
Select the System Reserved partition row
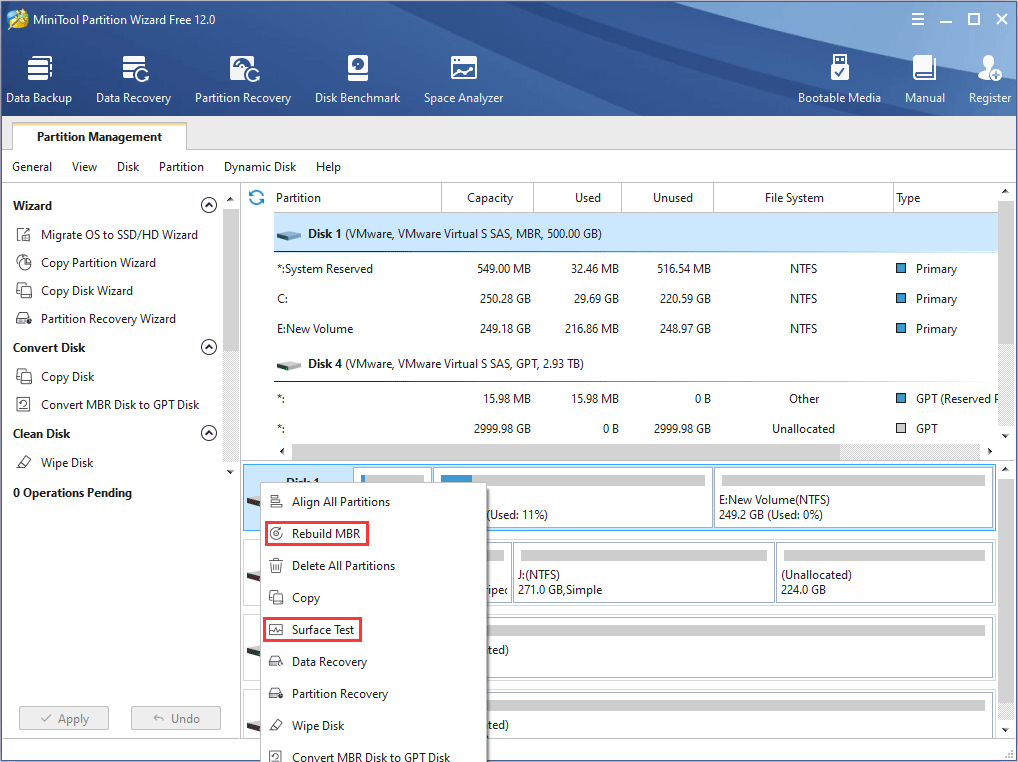(636, 269)
